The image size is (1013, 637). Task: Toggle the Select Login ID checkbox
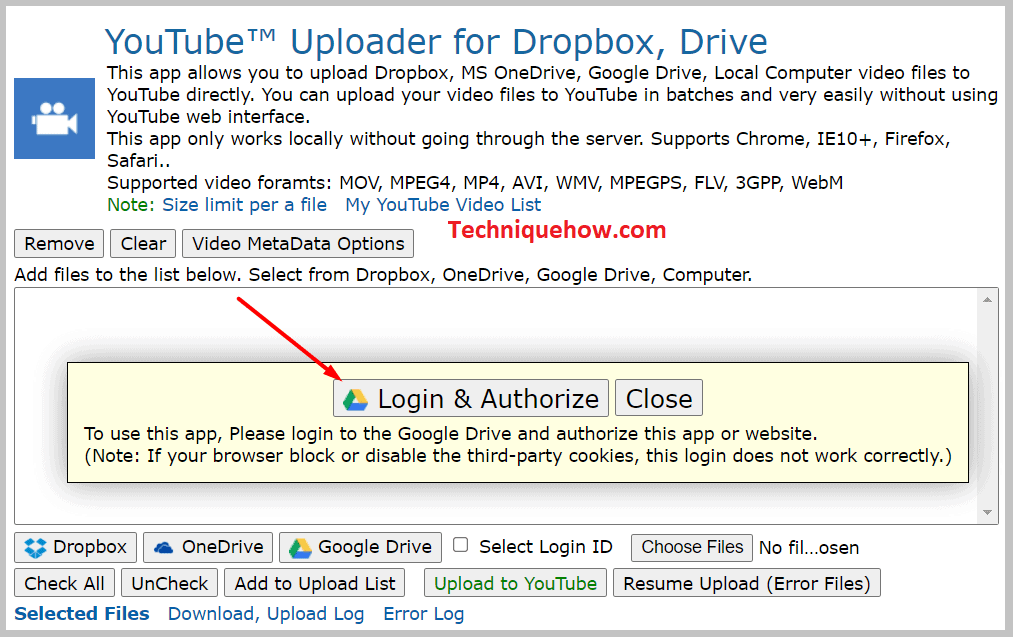(461, 545)
